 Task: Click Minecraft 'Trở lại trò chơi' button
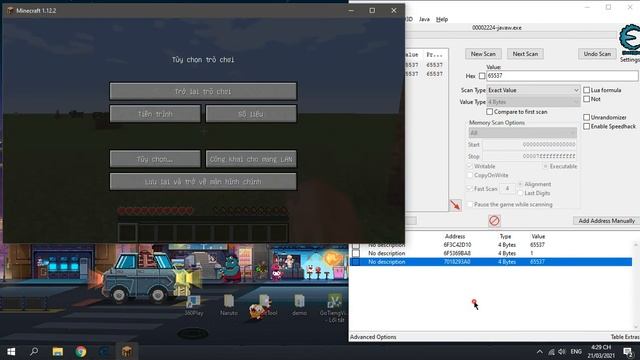[x=203, y=91]
